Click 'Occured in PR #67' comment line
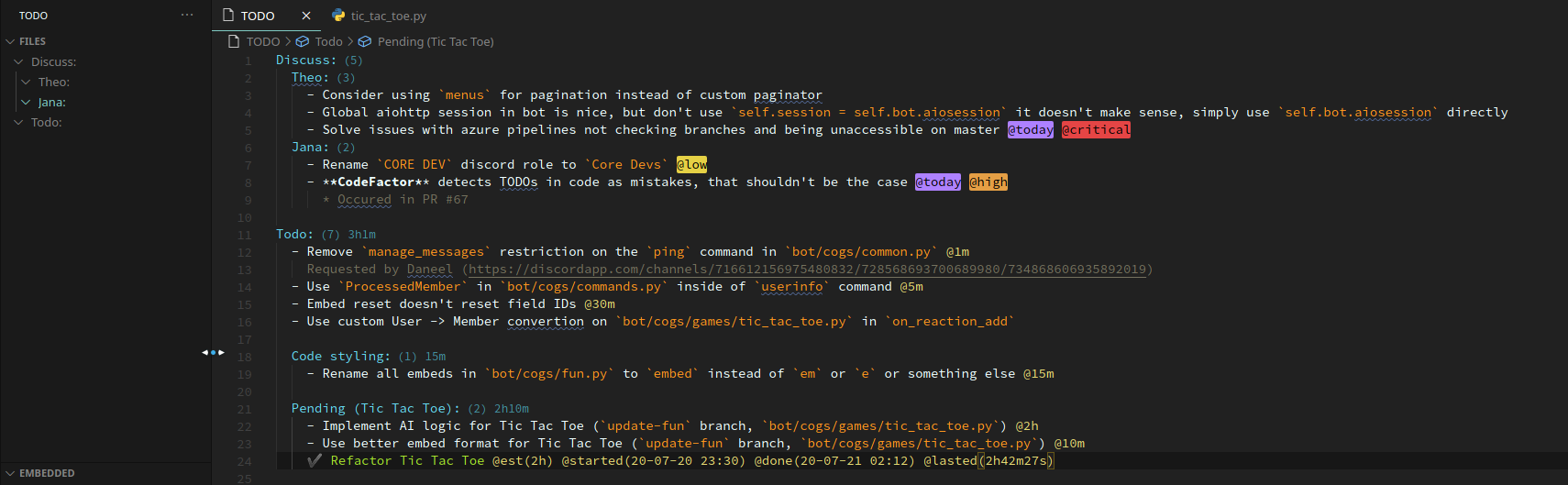 [395, 200]
